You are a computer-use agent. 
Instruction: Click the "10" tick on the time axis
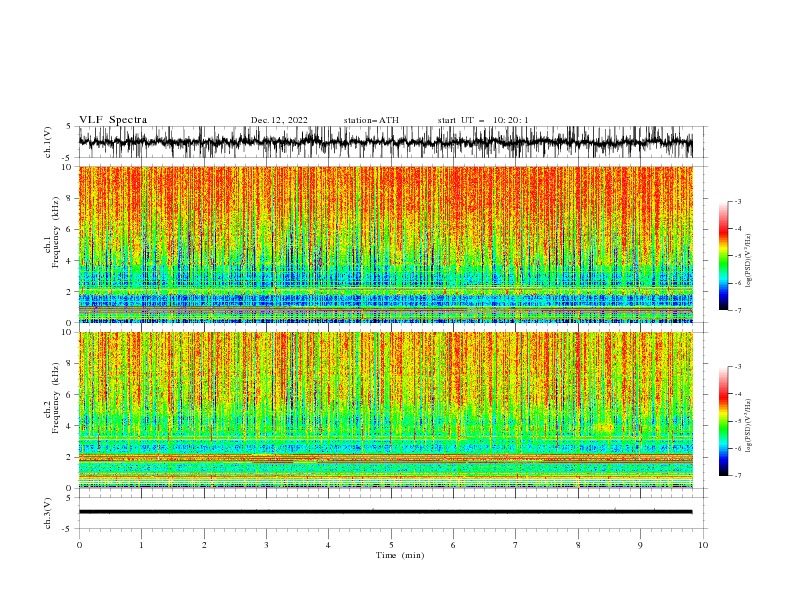703,545
